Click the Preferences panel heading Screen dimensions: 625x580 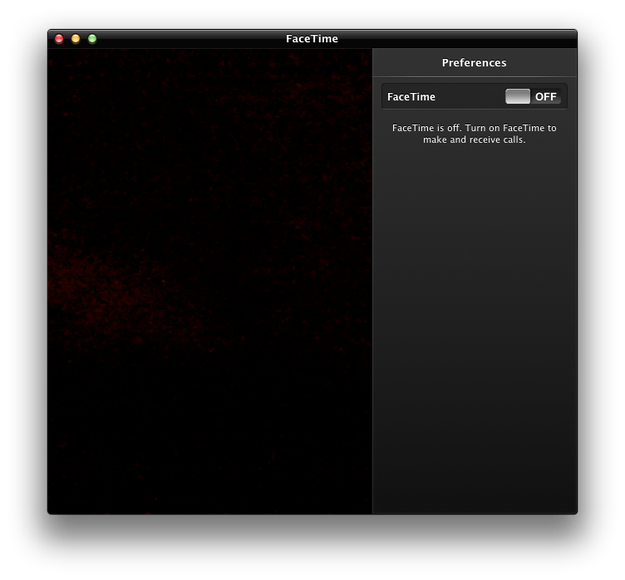point(474,63)
